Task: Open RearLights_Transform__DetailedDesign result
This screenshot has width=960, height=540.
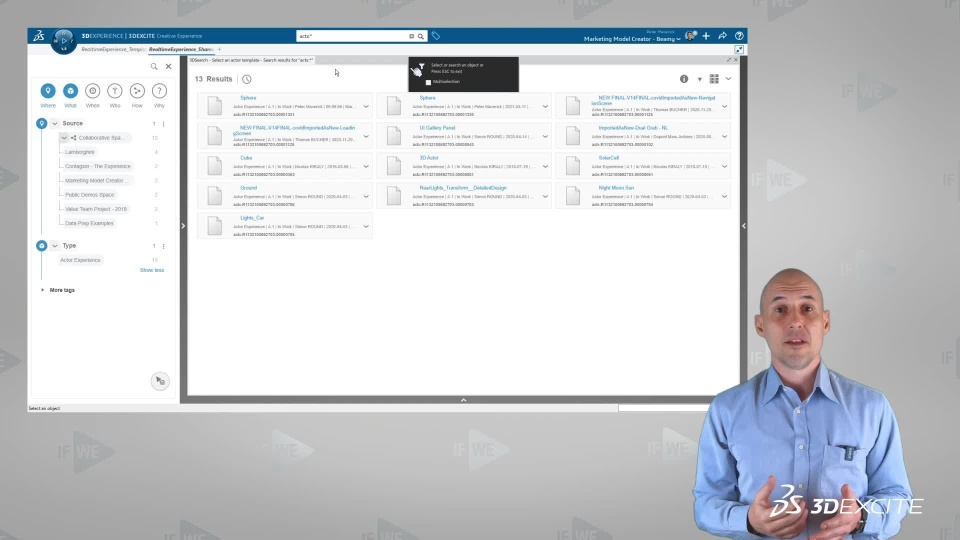Action: [463, 188]
